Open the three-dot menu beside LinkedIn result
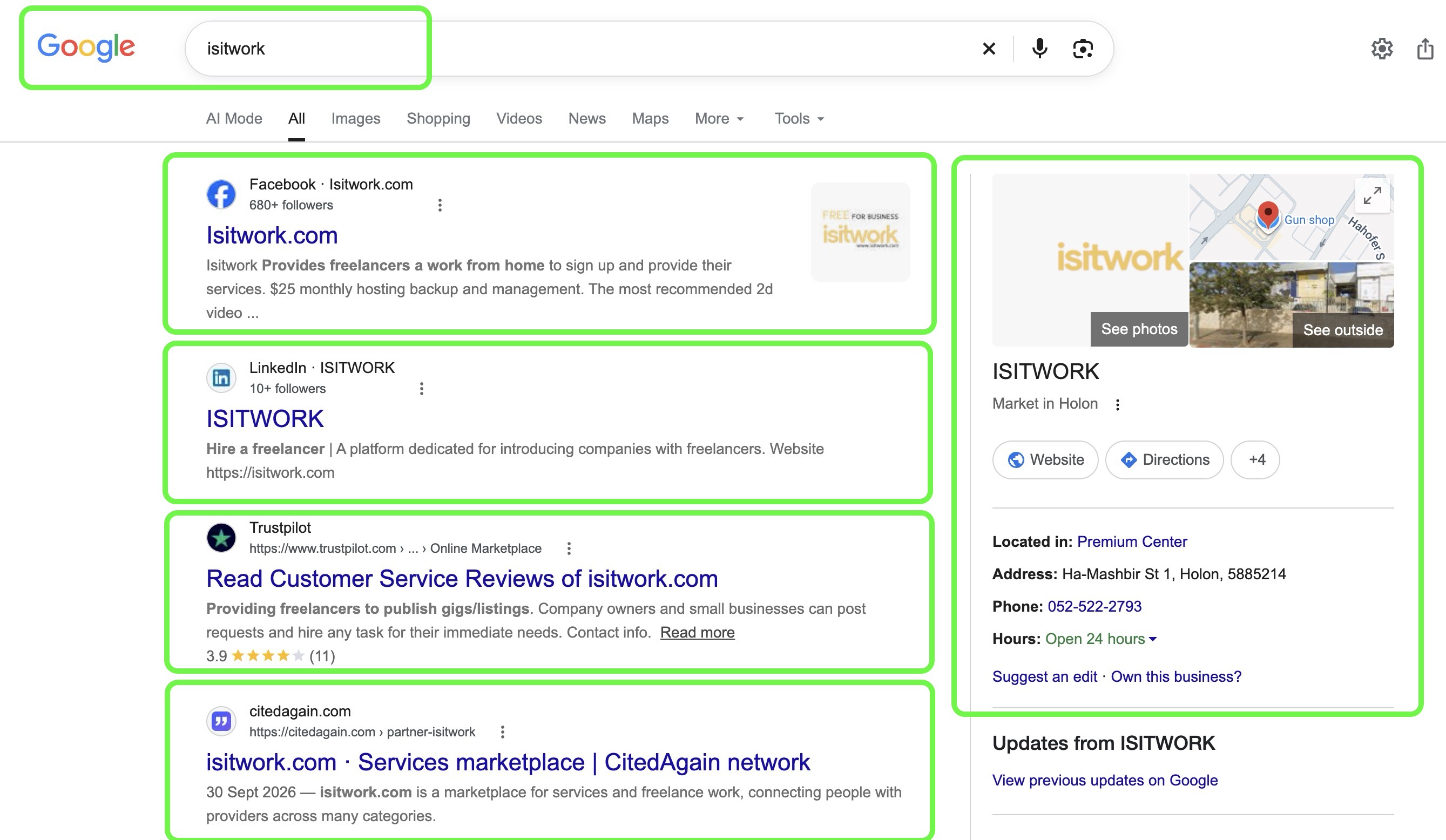 coord(421,389)
